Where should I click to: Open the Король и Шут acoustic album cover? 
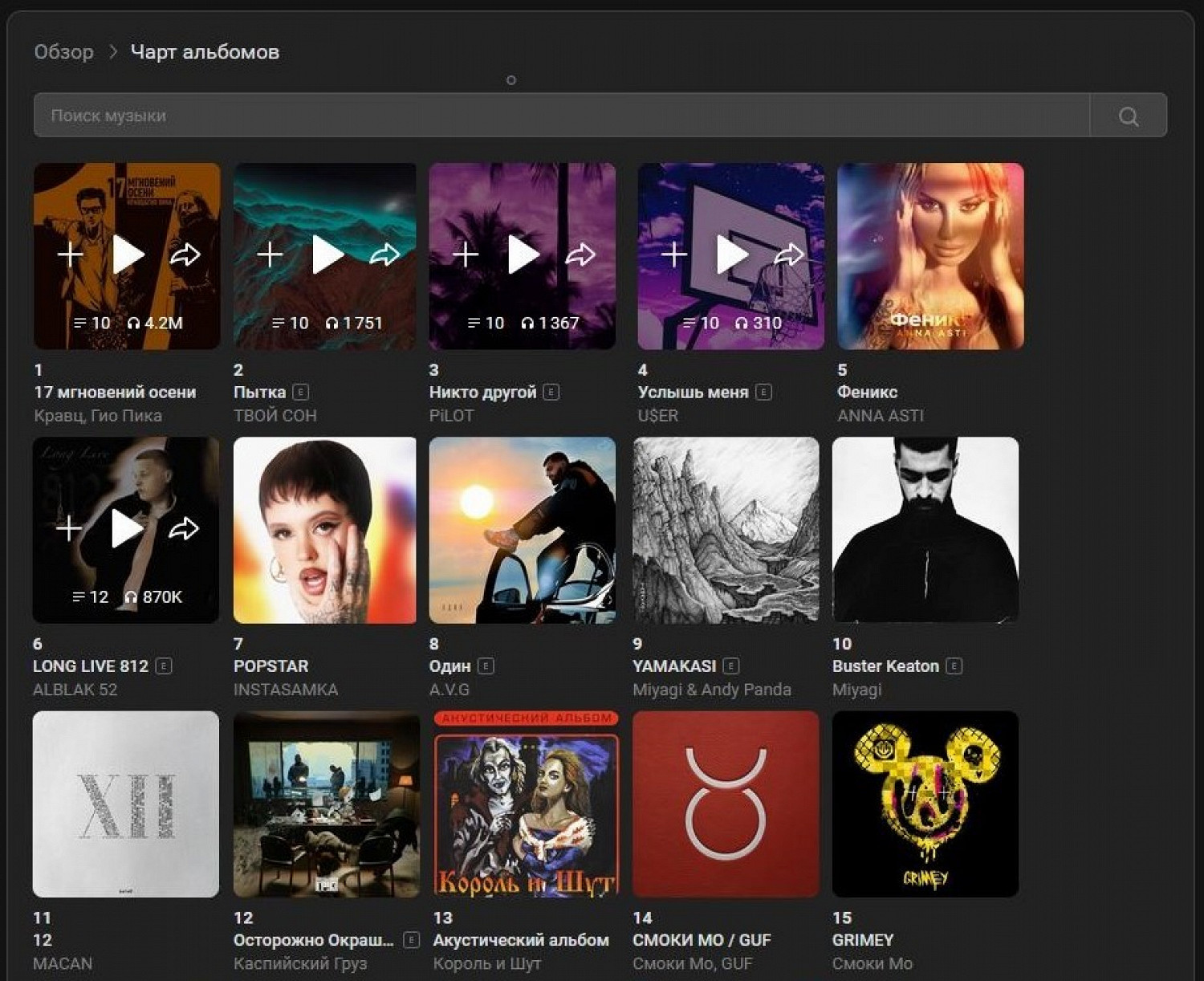526,804
